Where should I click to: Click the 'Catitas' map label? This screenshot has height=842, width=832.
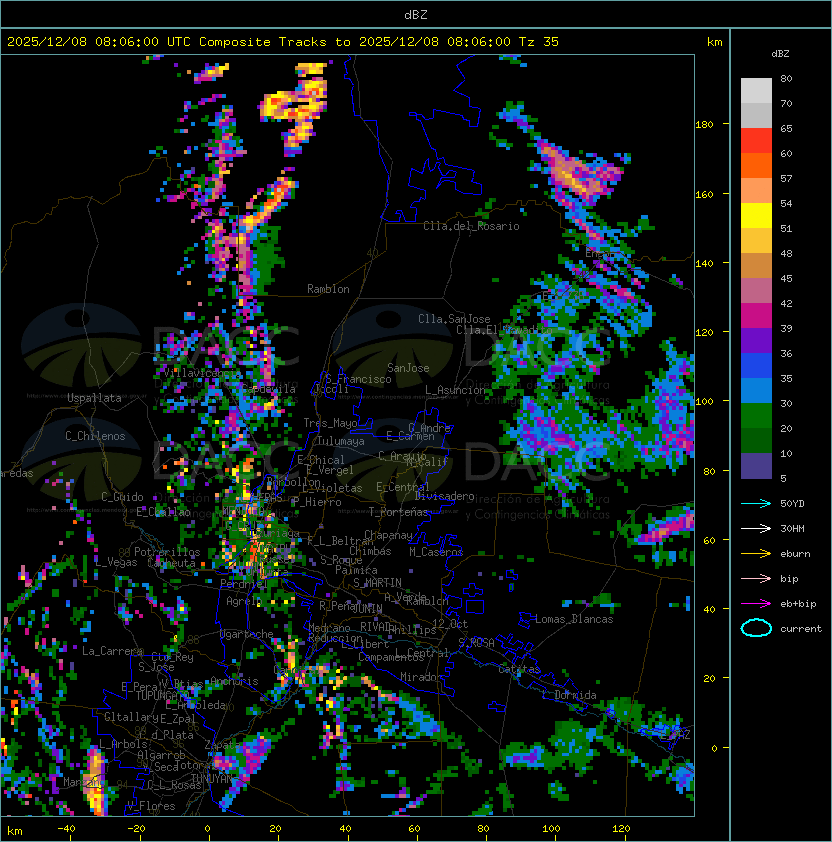coord(519,669)
